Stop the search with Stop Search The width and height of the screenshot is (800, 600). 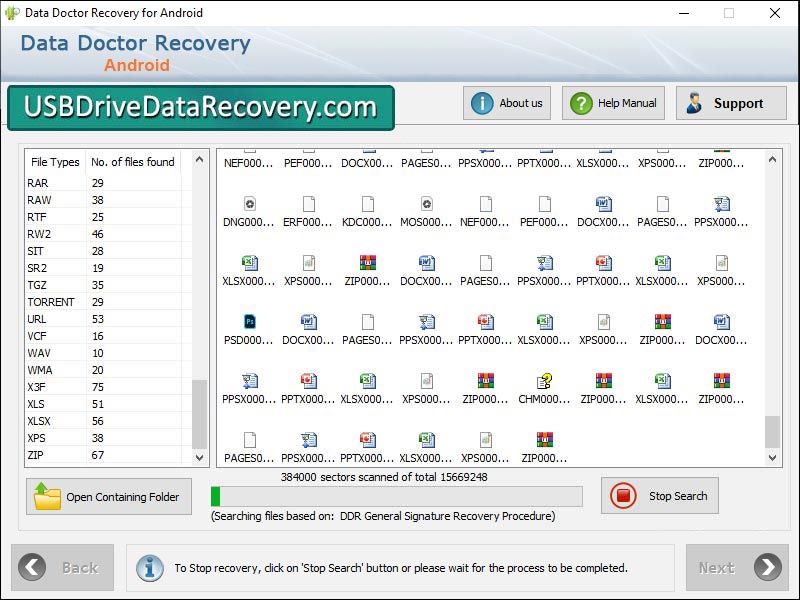point(660,495)
